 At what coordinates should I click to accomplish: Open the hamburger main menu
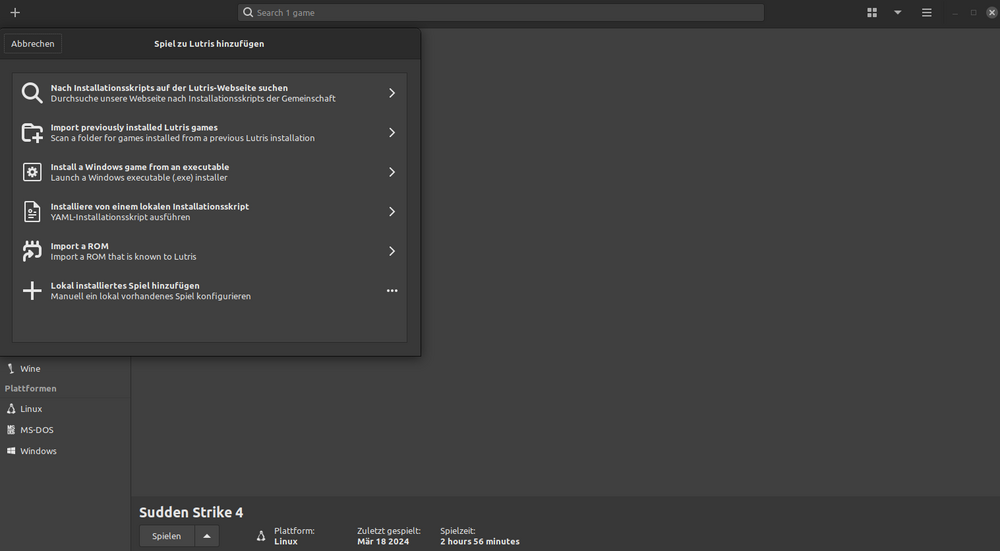(927, 12)
